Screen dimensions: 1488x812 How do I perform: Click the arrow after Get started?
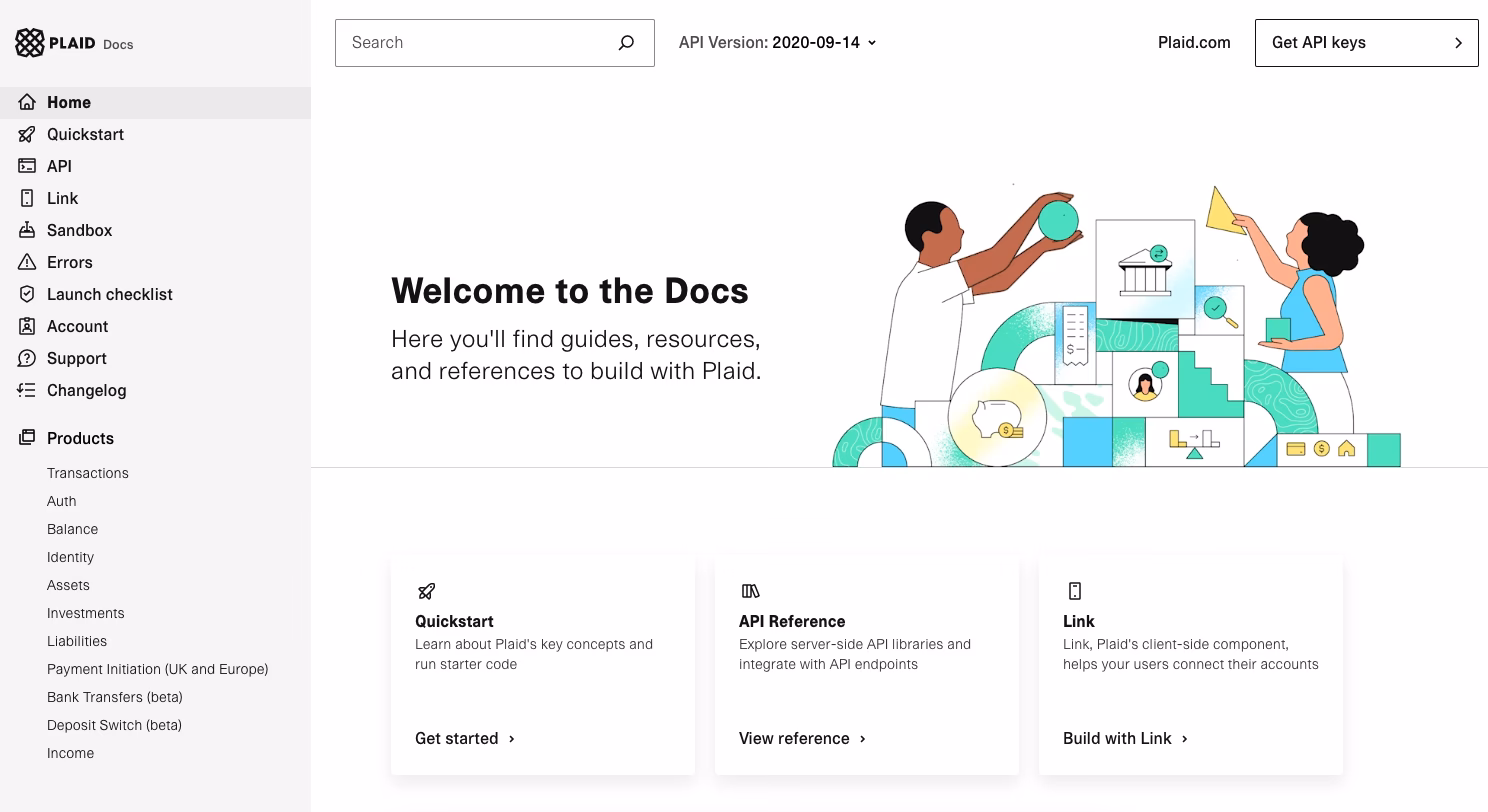[x=511, y=739]
